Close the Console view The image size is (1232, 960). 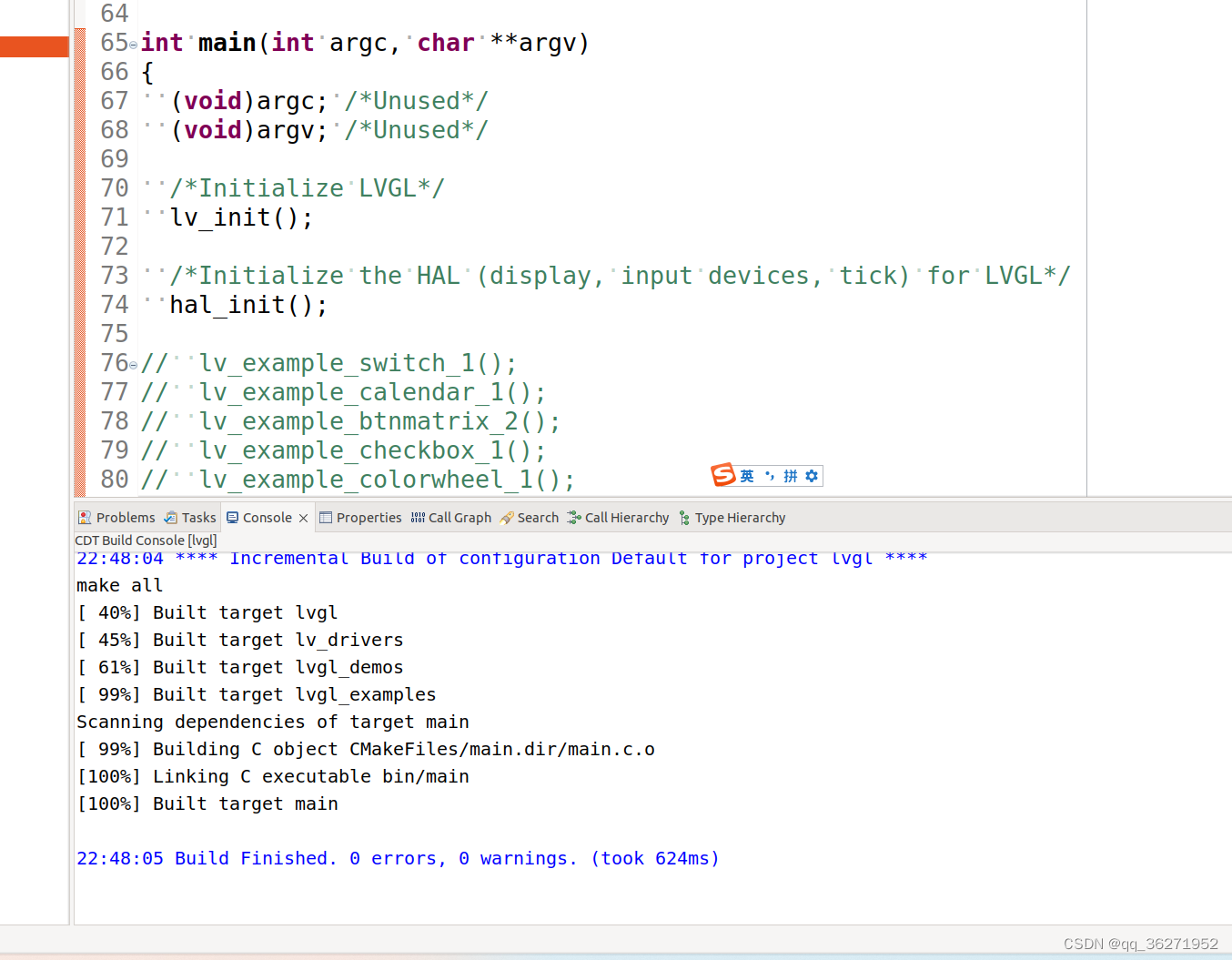(x=304, y=517)
